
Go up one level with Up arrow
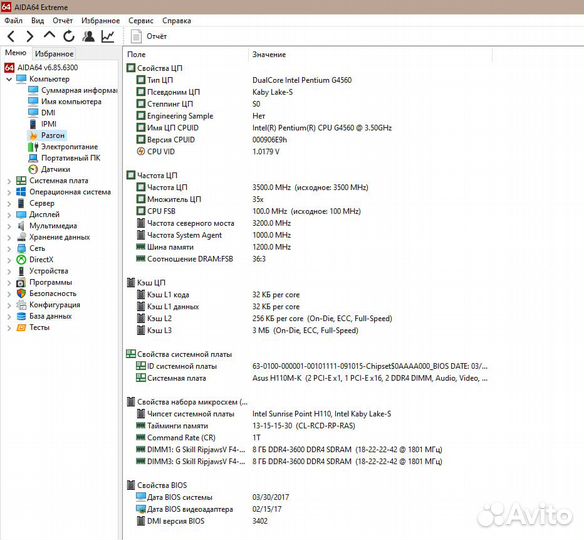[x=49, y=35]
